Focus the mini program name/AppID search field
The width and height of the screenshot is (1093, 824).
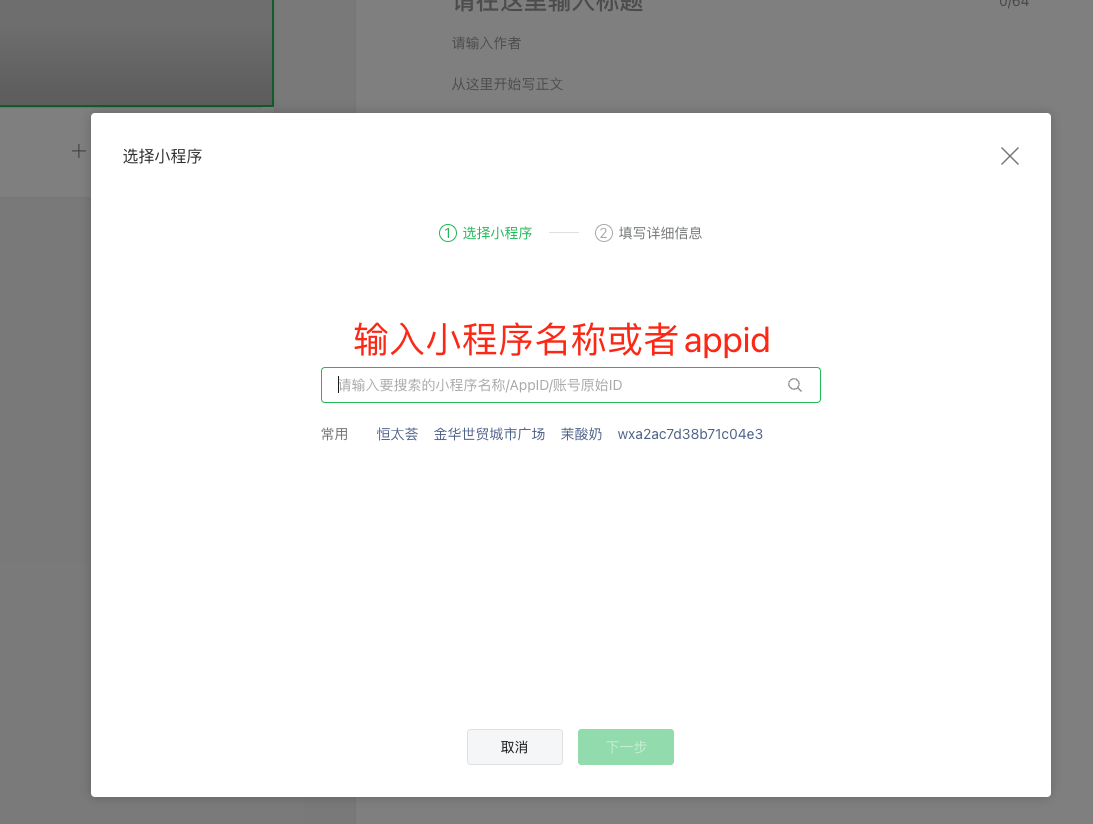click(x=555, y=385)
